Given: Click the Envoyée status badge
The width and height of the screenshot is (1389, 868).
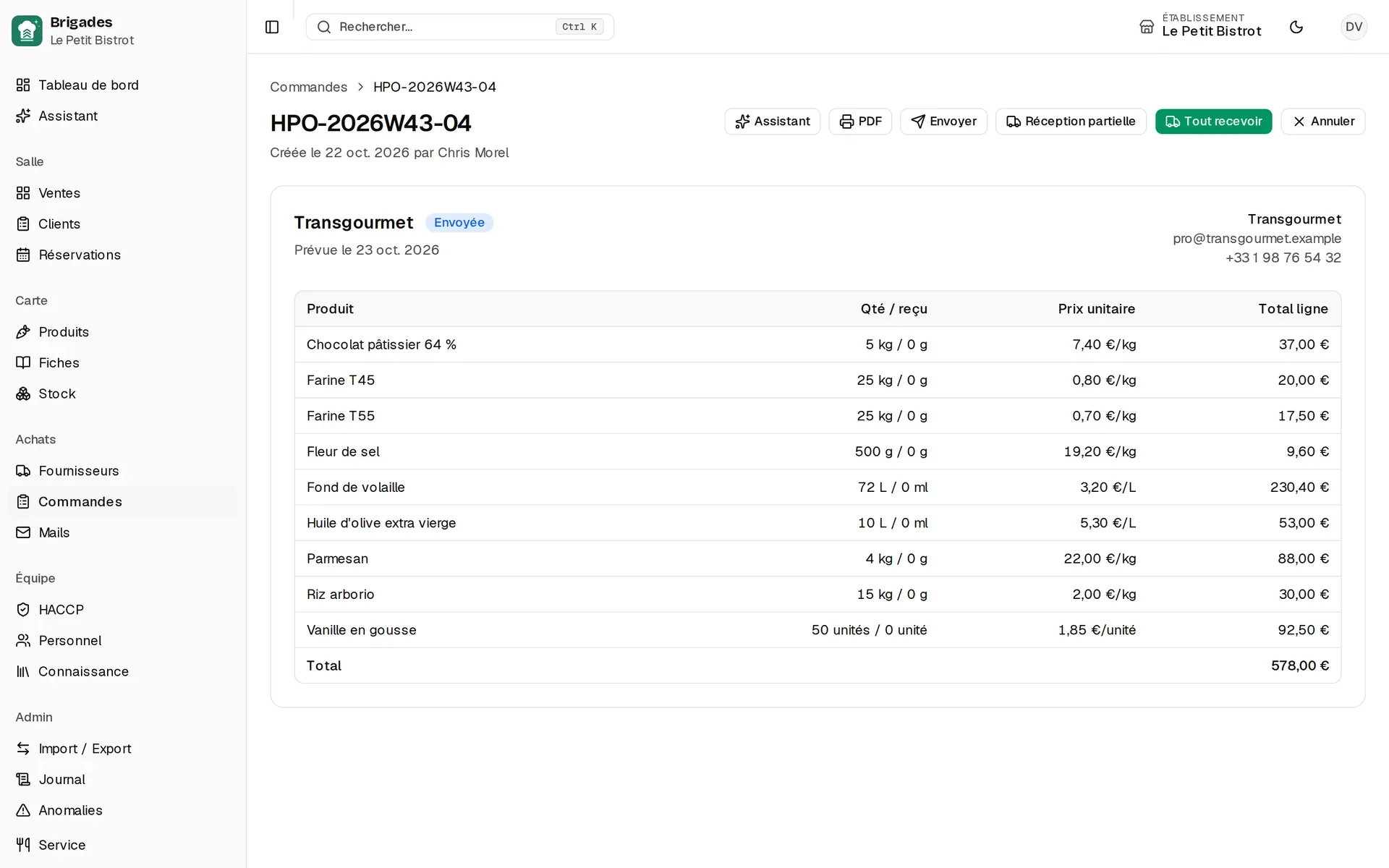Looking at the screenshot, I should pos(459,223).
